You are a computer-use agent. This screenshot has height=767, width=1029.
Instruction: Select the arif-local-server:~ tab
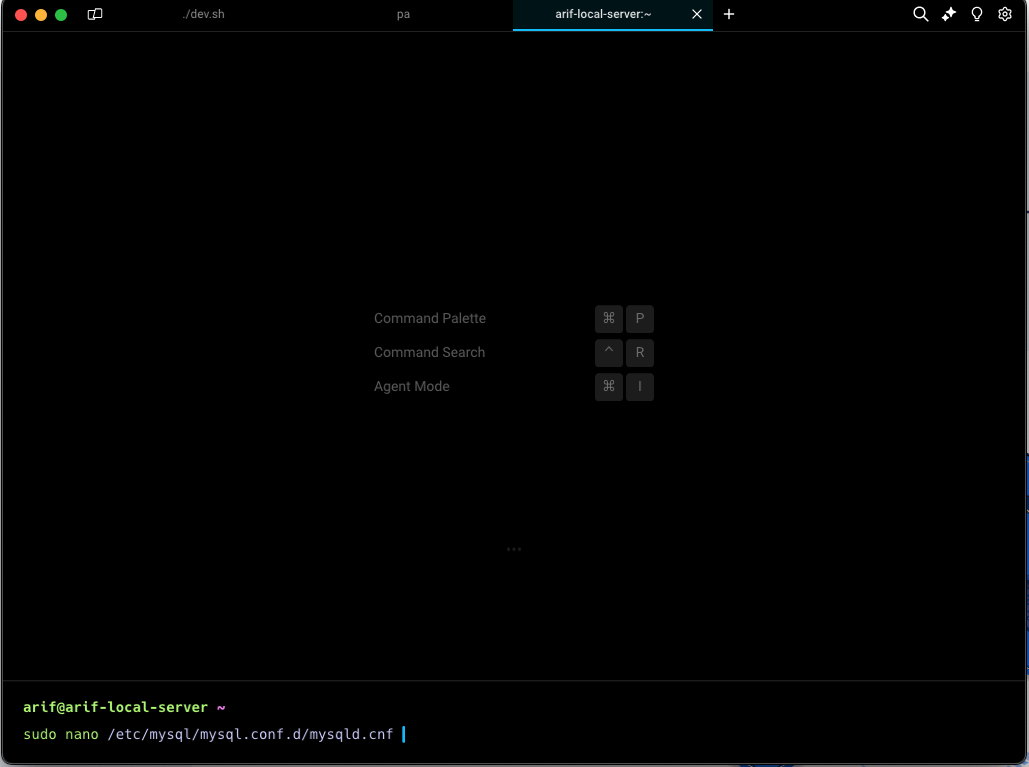(603, 14)
